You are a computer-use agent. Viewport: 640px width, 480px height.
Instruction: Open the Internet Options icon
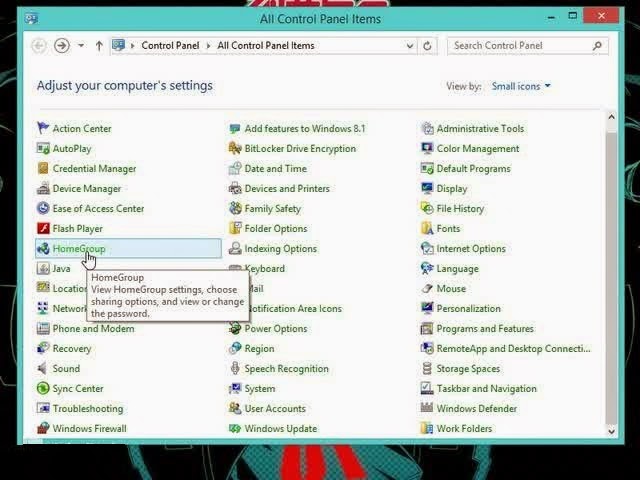[x=427, y=248]
